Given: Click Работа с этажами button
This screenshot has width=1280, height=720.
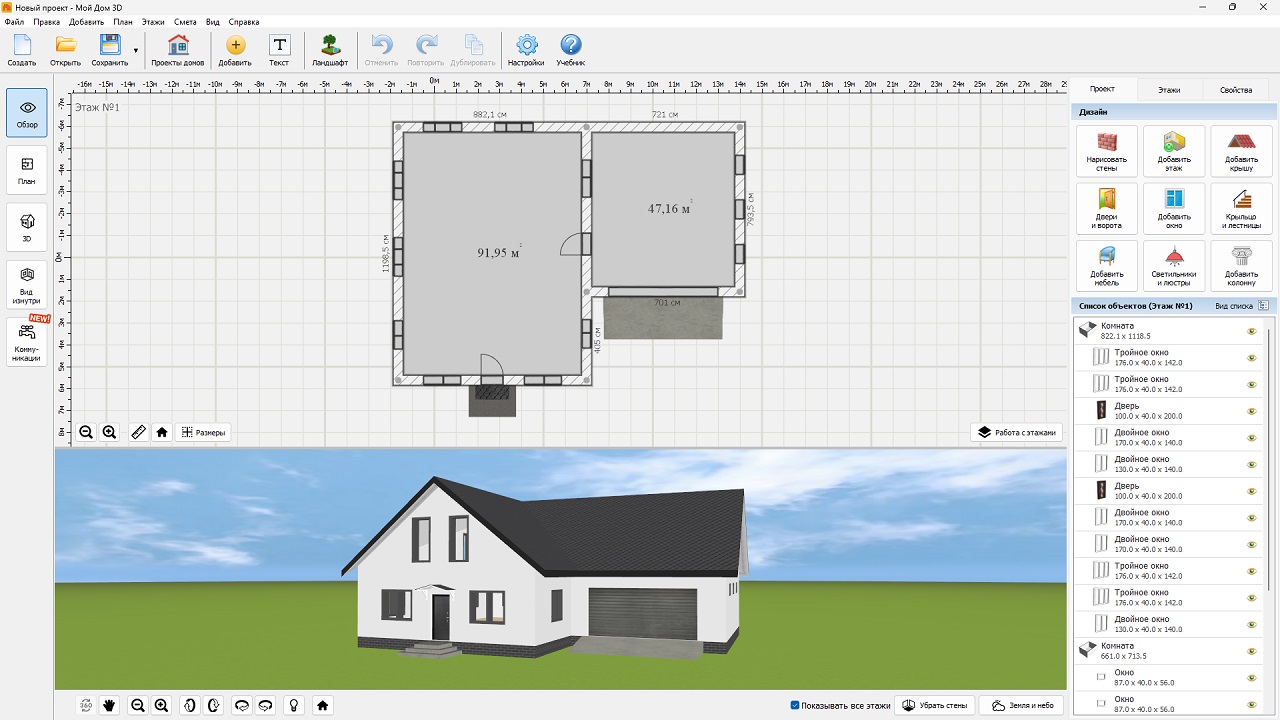Looking at the screenshot, I should (1016, 433).
